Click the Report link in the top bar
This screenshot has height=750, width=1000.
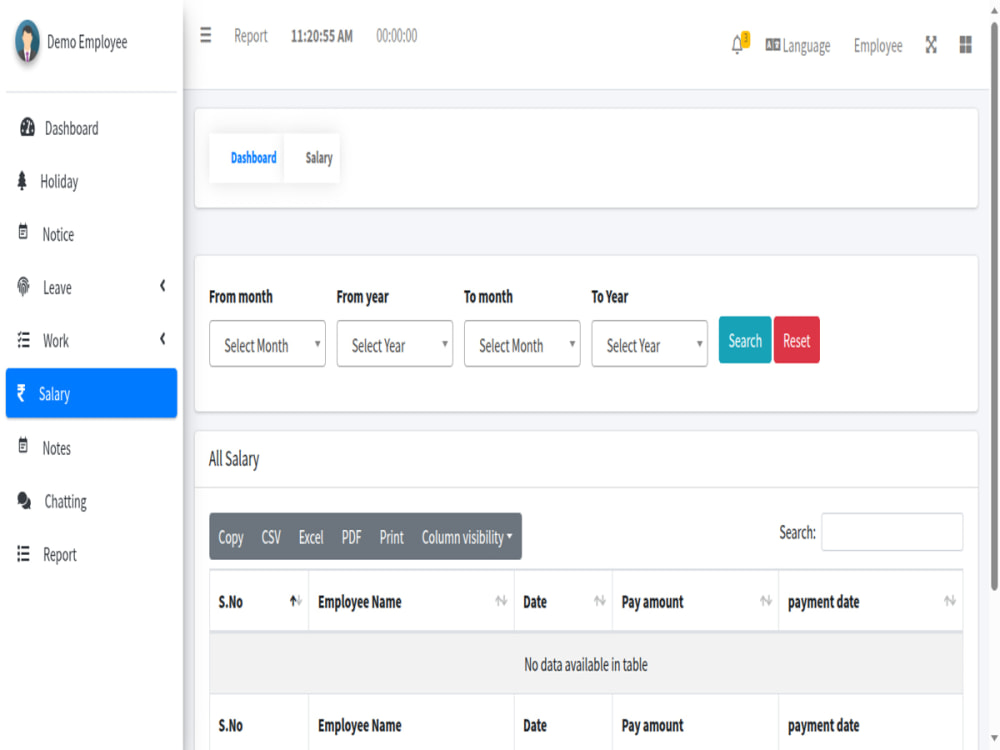[251, 36]
